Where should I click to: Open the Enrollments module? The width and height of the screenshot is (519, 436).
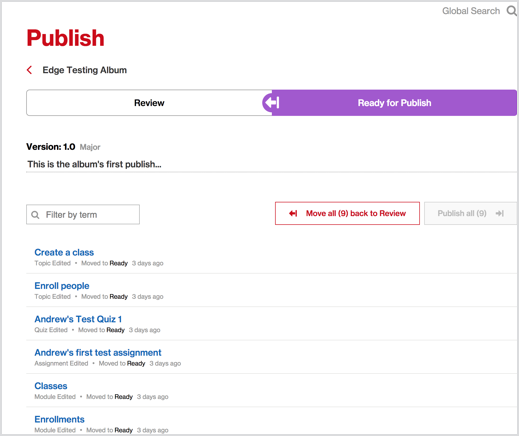(x=59, y=419)
